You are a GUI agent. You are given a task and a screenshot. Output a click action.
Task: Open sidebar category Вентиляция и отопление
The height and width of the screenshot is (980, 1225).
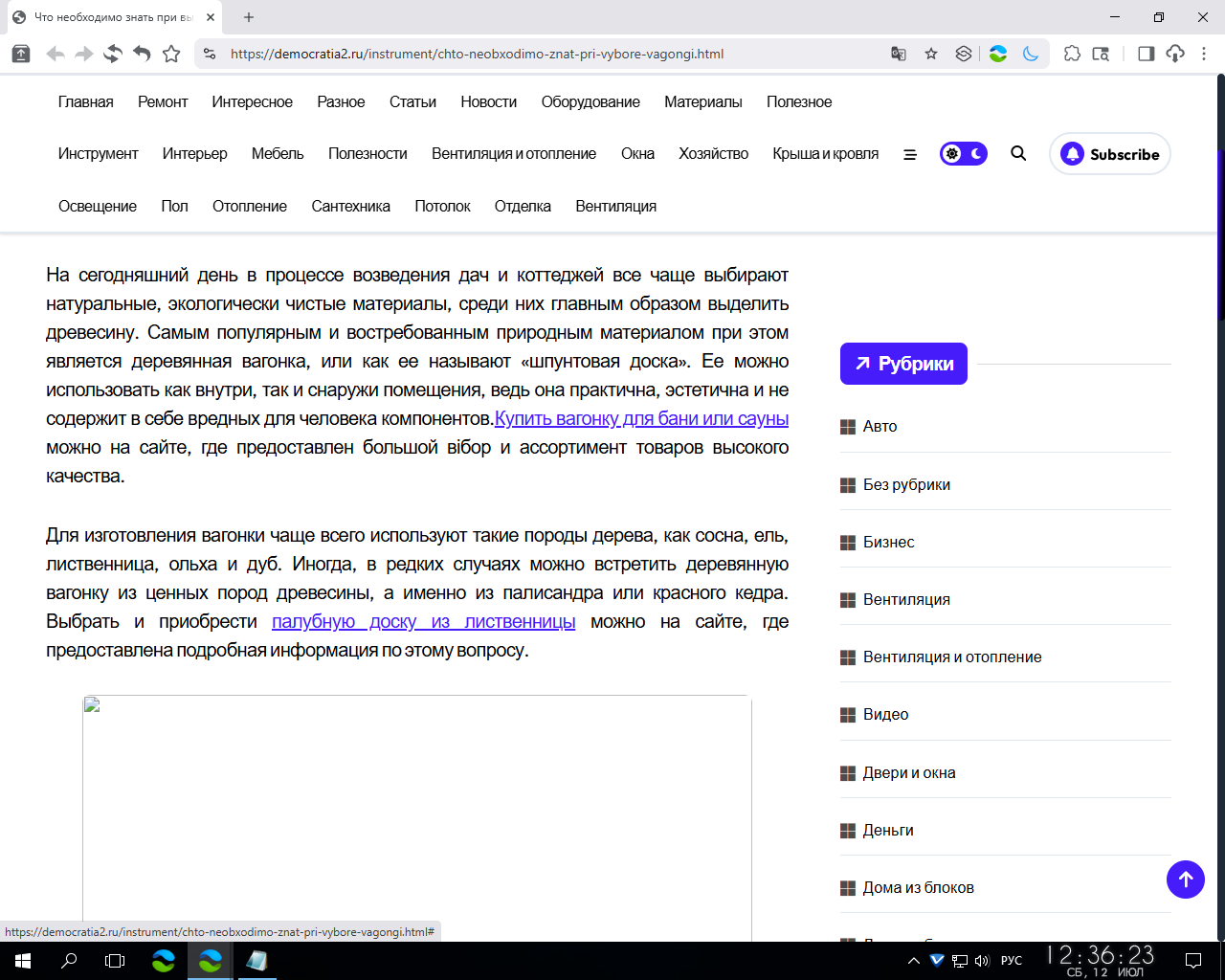click(952, 657)
